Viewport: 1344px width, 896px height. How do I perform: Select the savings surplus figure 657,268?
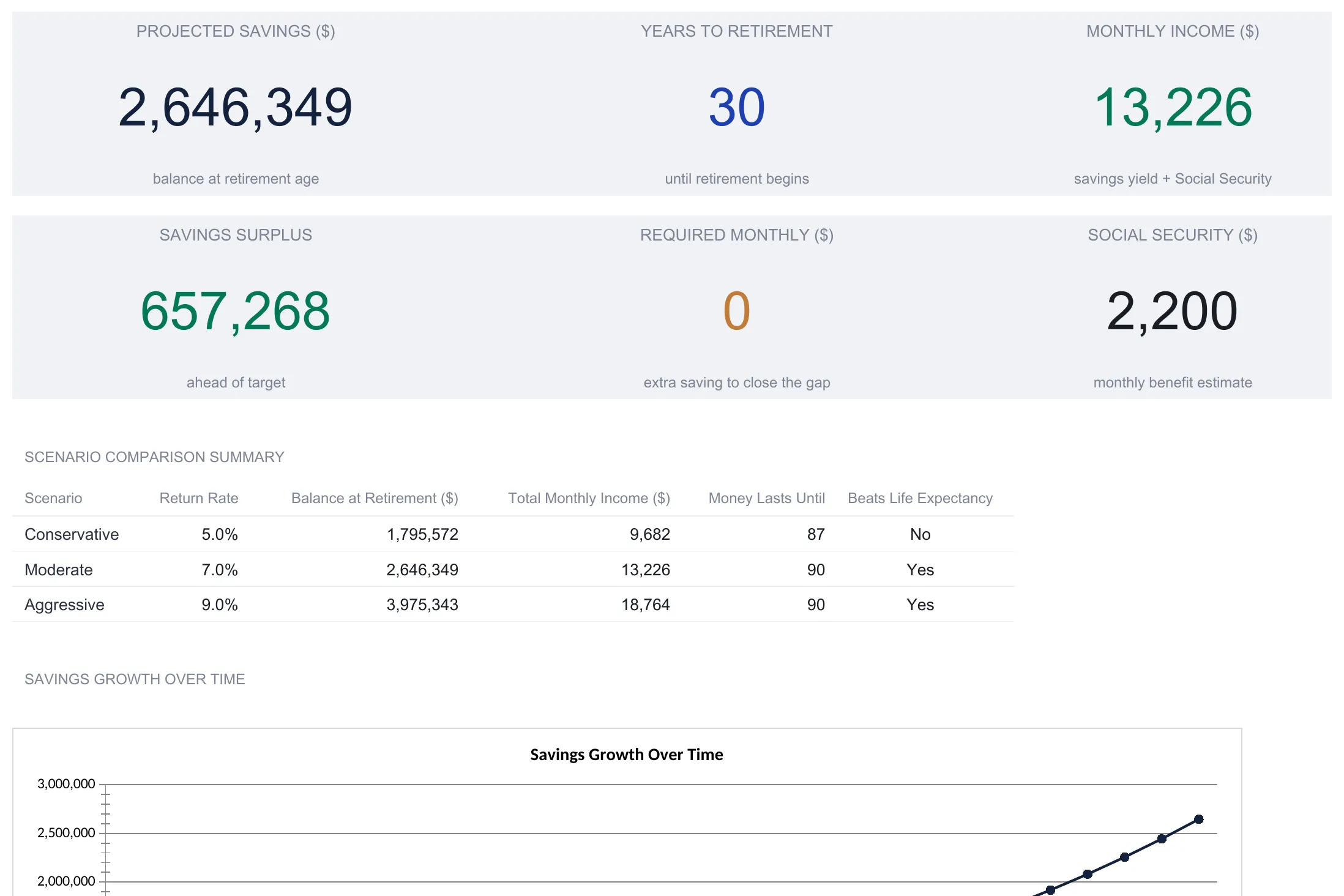pyautogui.click(x=236, y=312)
